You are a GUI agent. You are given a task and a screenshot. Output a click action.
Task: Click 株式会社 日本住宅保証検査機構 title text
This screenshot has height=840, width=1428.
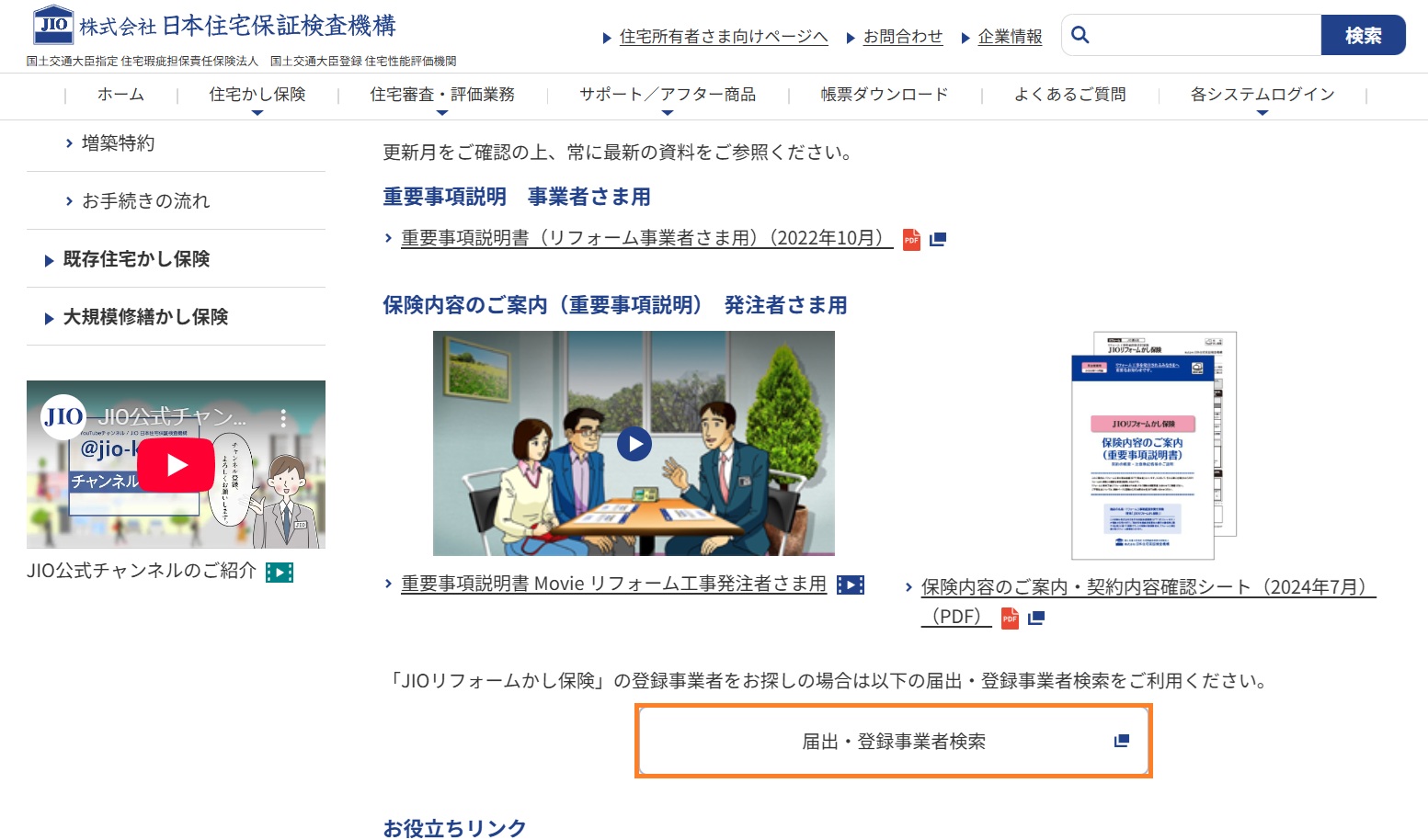pyautogui.click(x=237, y=26)
